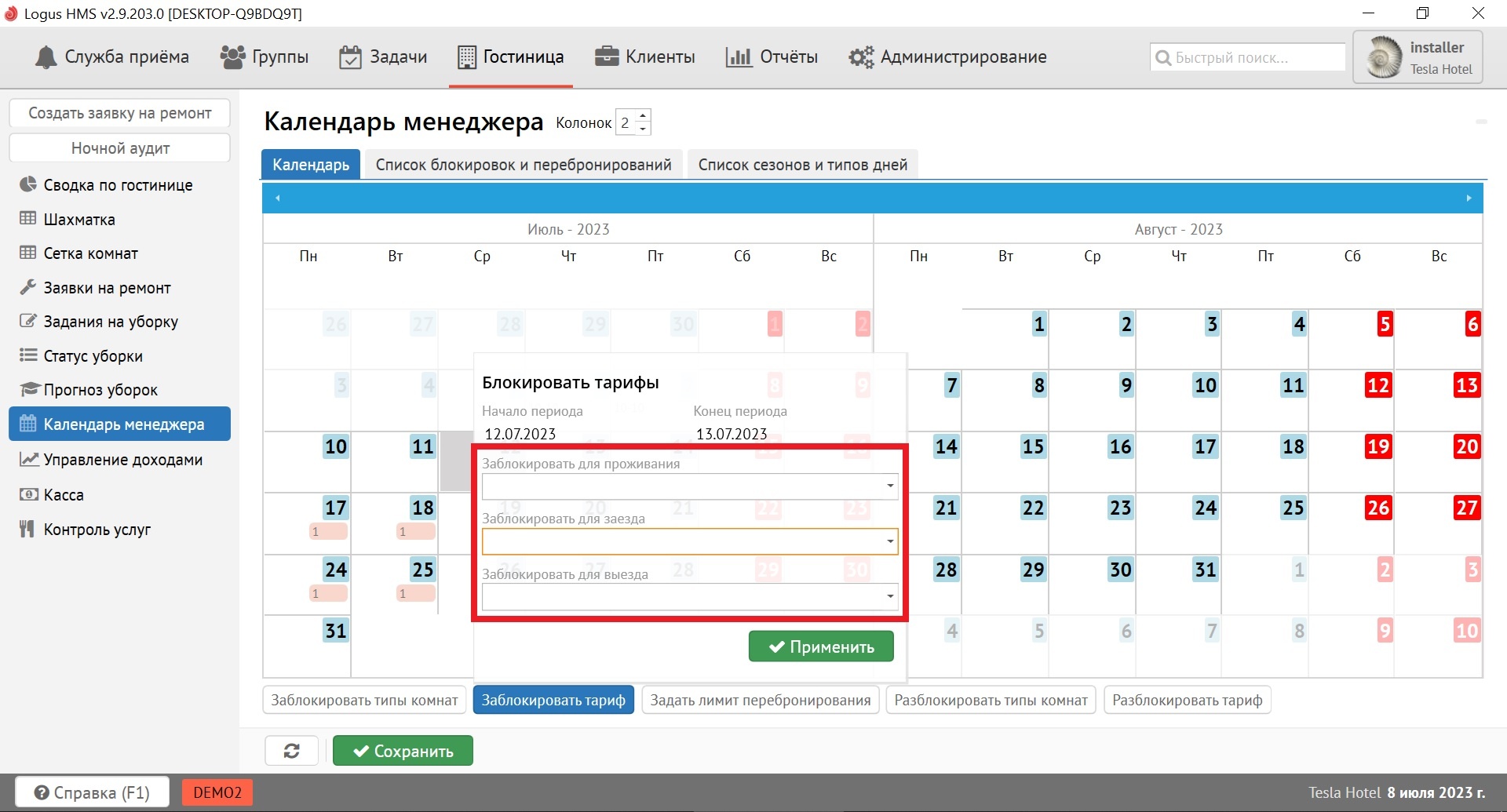The image size is (1507, 812).
Task: Open Сетка комнат table icon
Action: 28,253
